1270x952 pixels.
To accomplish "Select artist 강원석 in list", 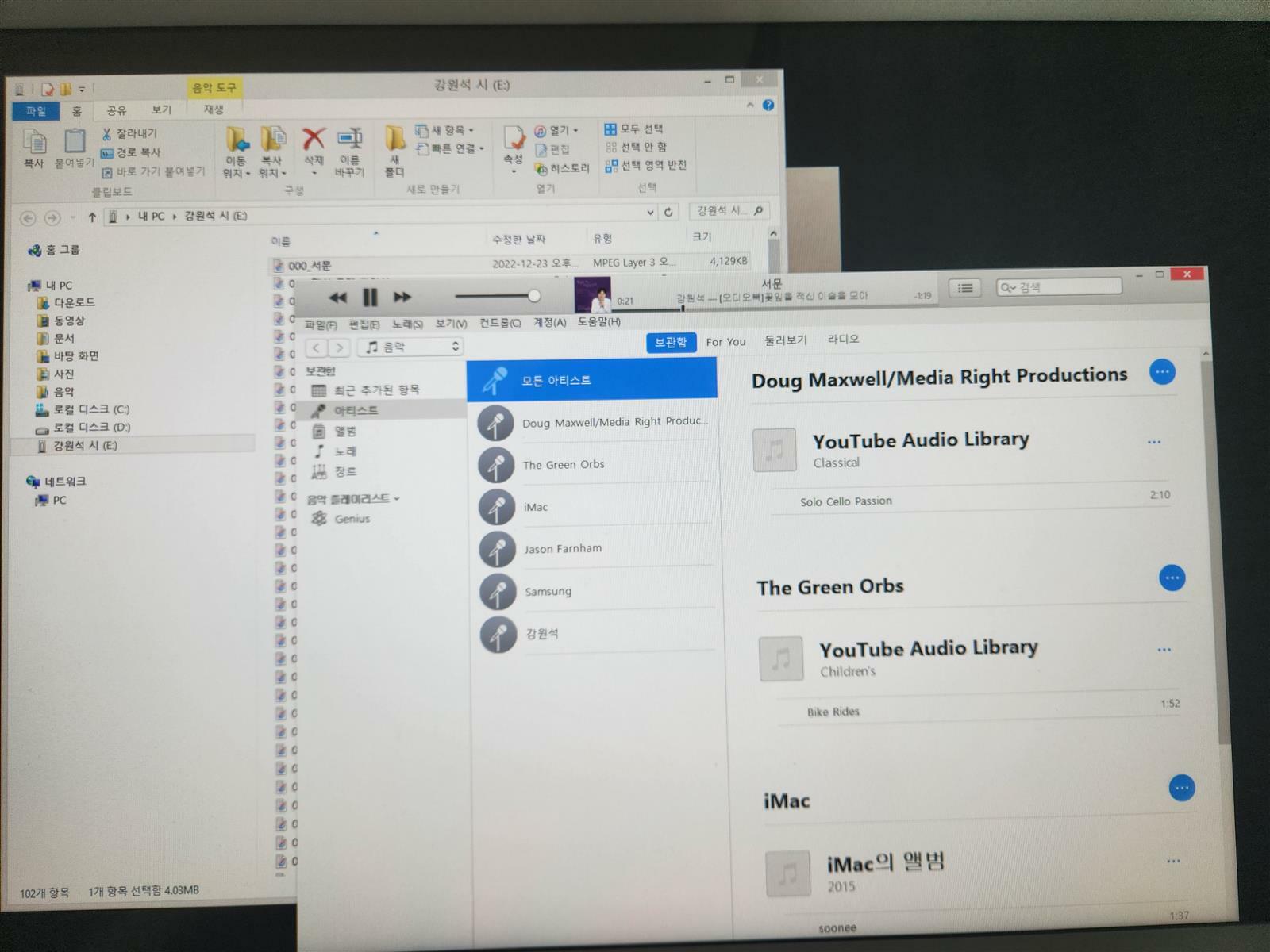I will click(x=598, y=634).
